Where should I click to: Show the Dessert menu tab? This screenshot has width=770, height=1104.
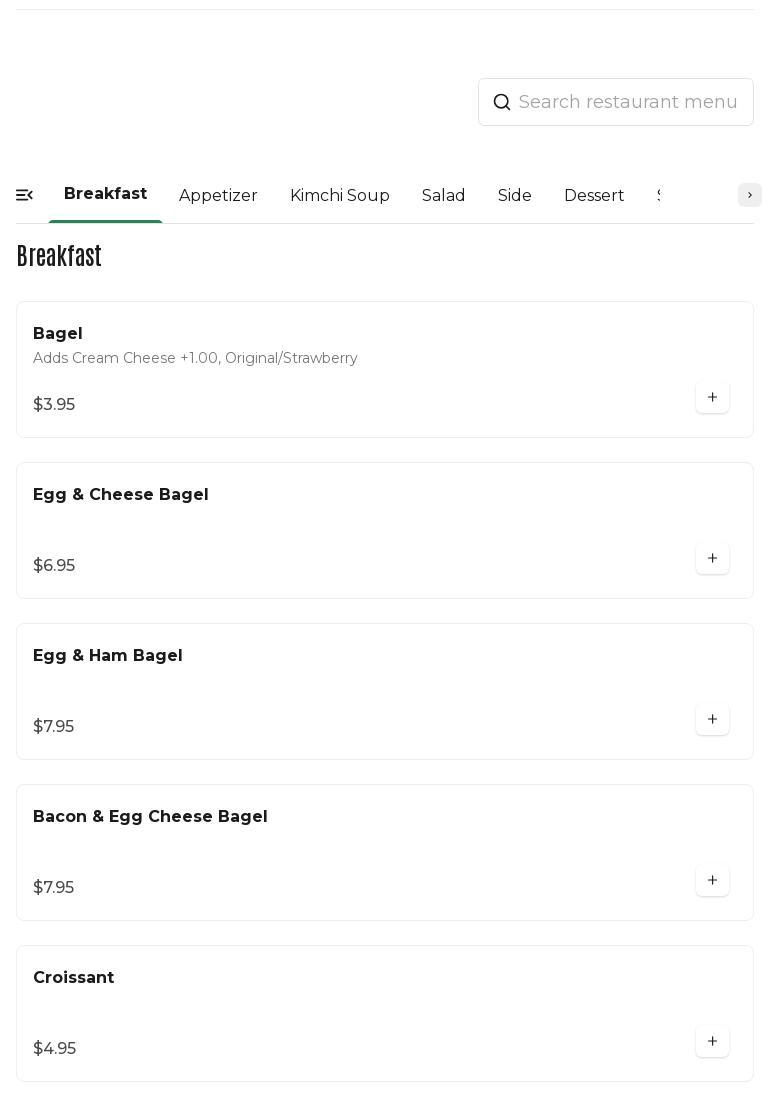(594, 196)
